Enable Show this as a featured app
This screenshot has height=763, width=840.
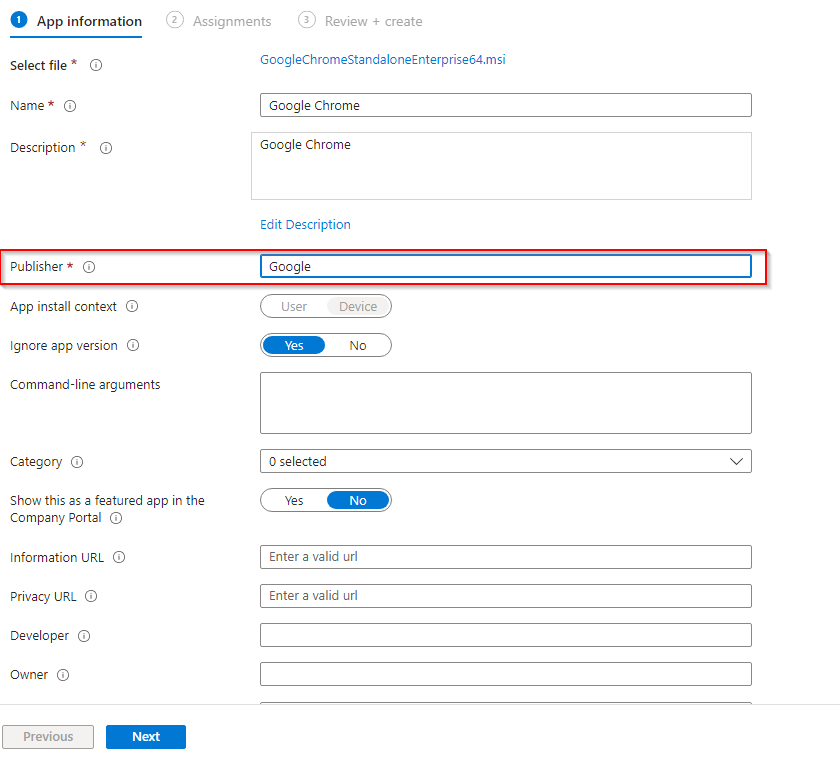(293, 500)
